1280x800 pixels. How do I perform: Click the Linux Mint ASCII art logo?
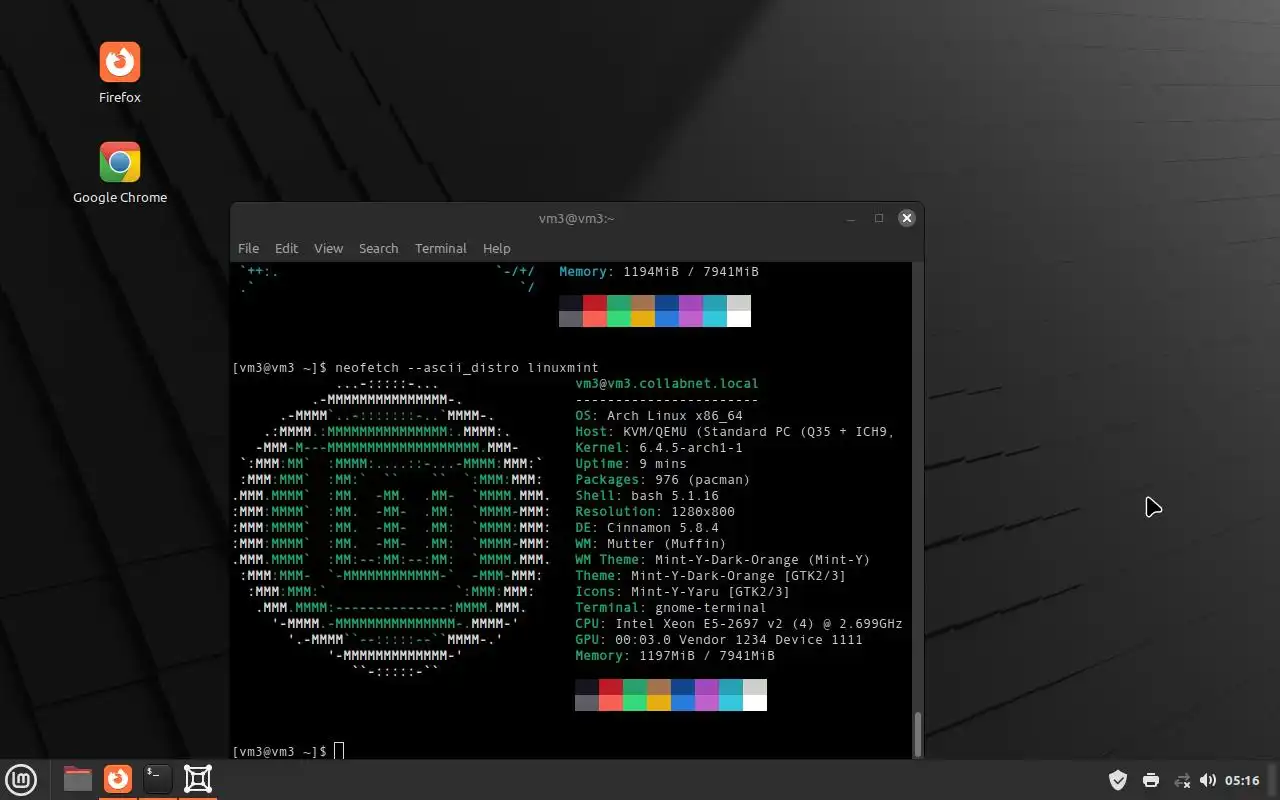391,527
